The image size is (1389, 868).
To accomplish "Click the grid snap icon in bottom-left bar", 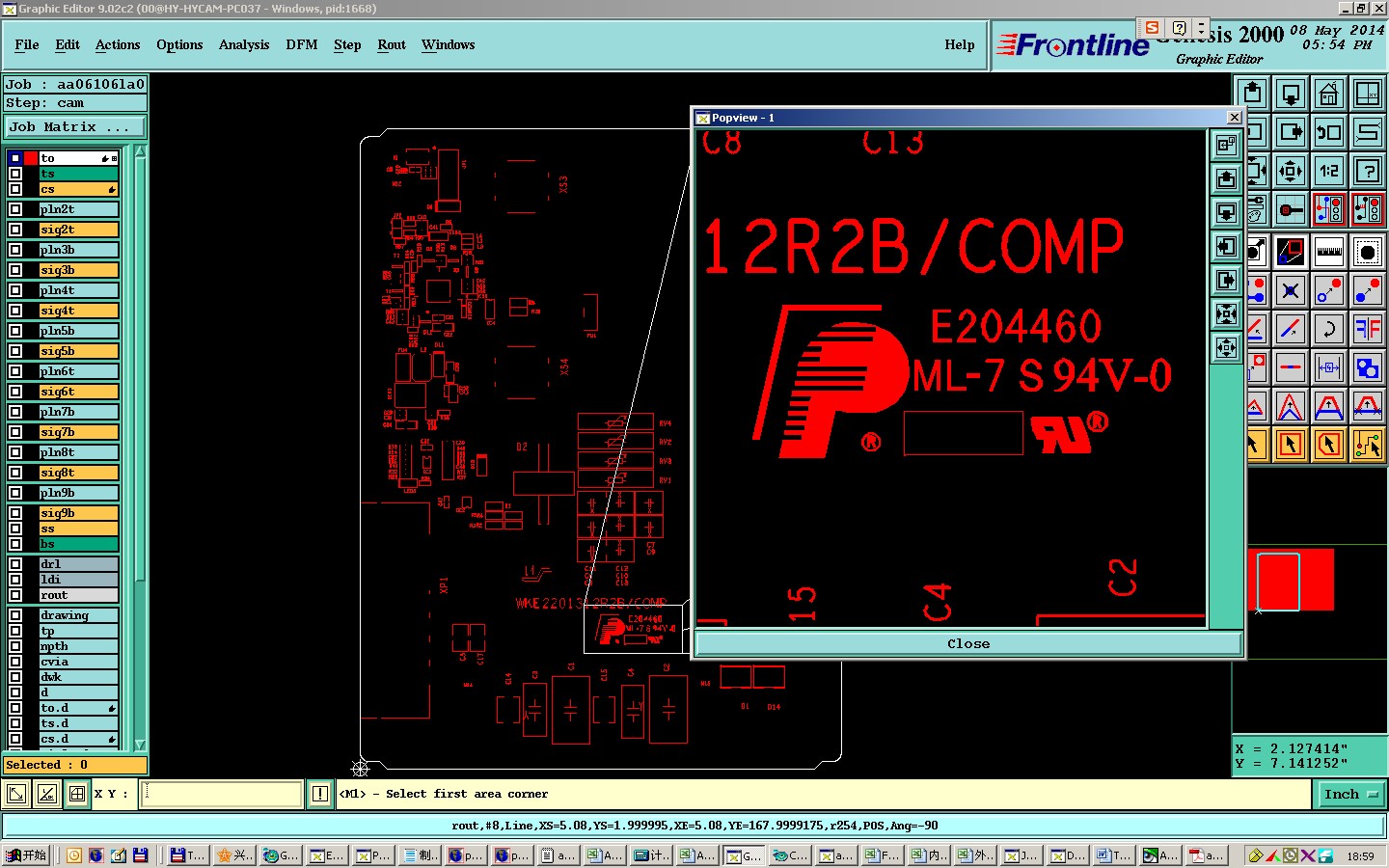I will (x=77, y=794).
